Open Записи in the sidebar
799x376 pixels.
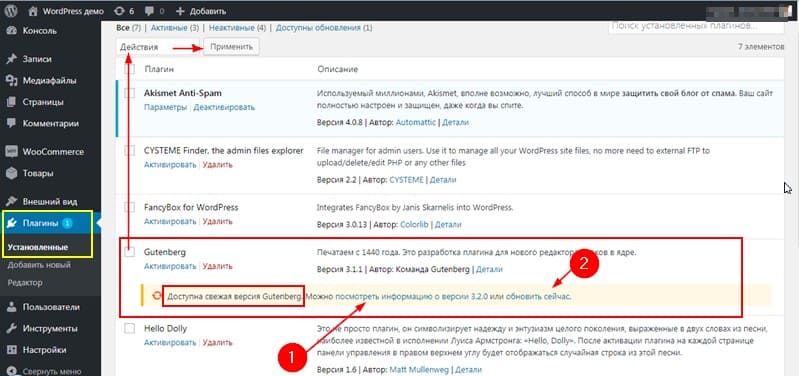tap(37, 59)
